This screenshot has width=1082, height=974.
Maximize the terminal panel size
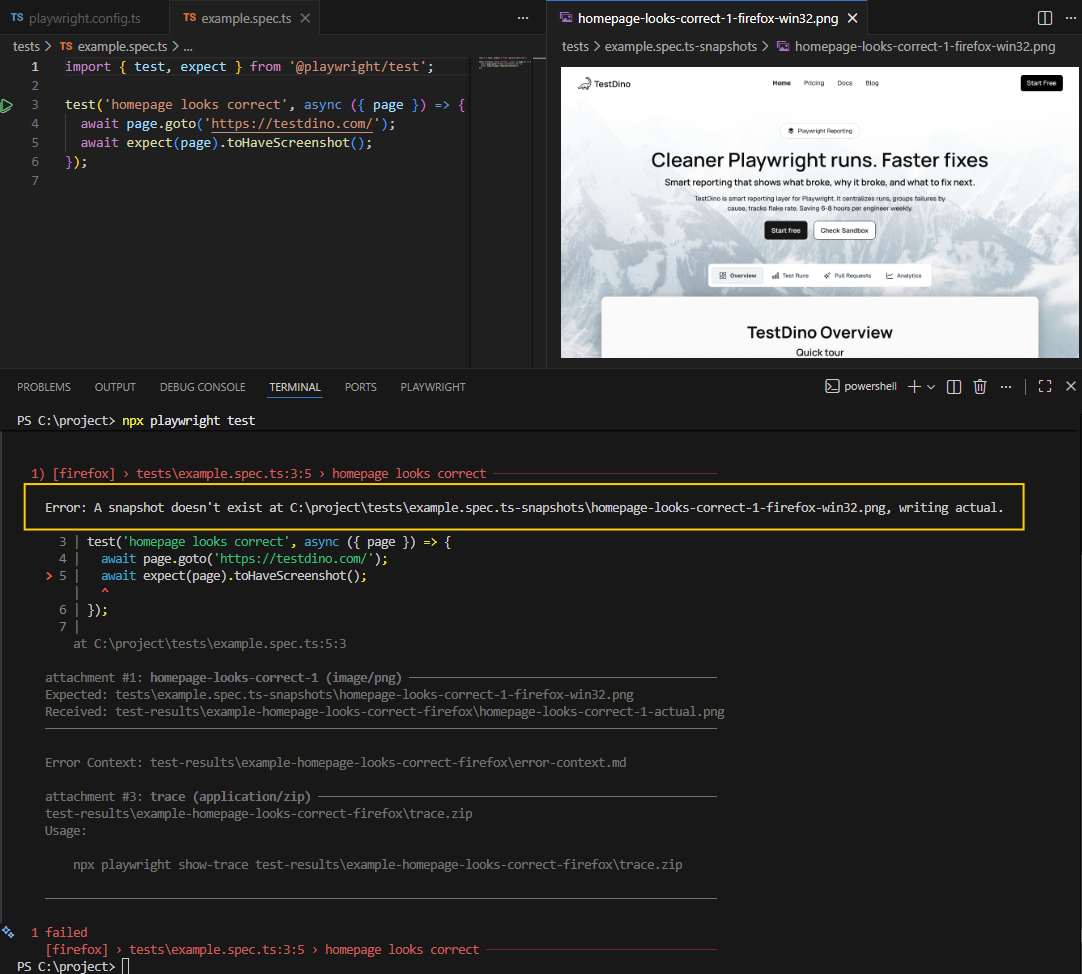pyautogui.click(x=1045, y=387)
